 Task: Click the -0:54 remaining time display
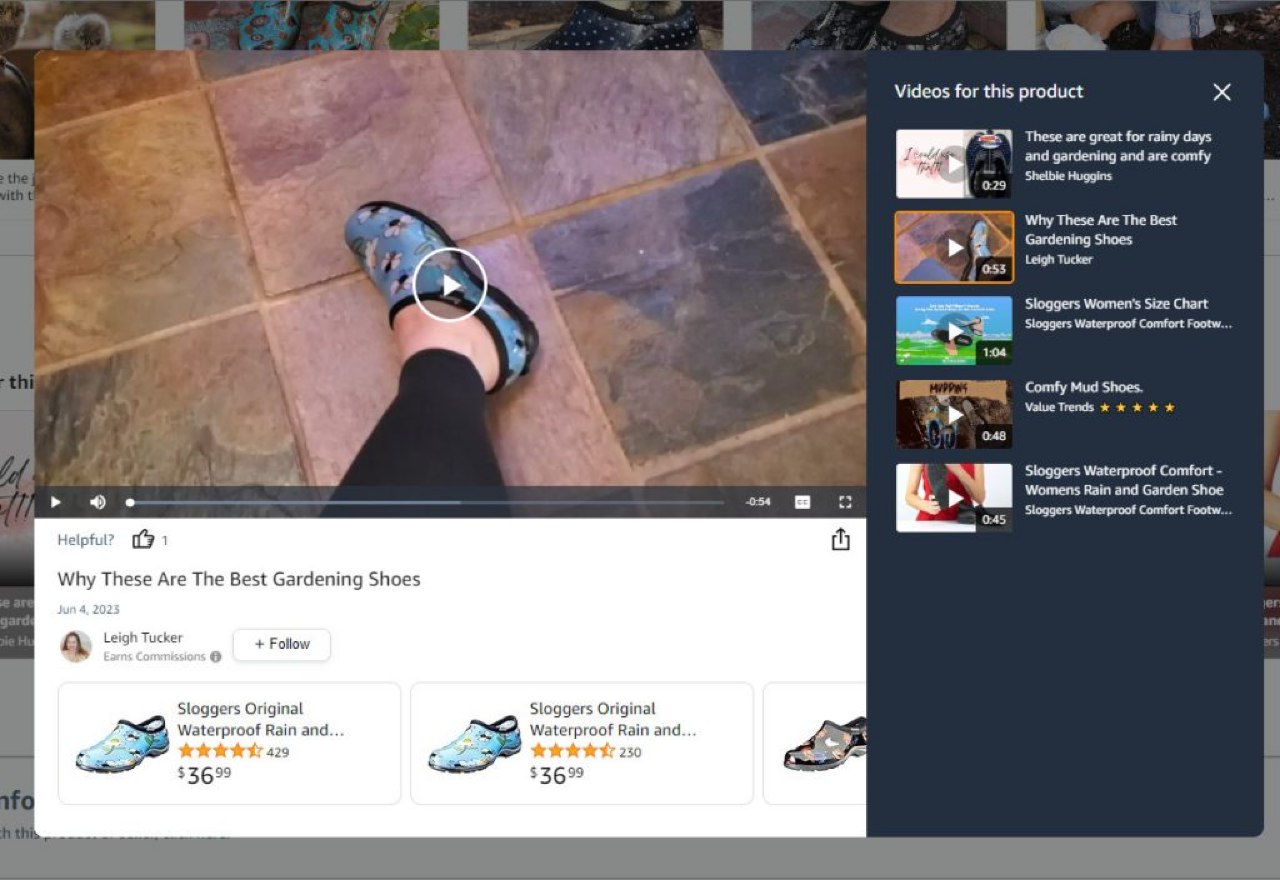click(x=758, y=502)
